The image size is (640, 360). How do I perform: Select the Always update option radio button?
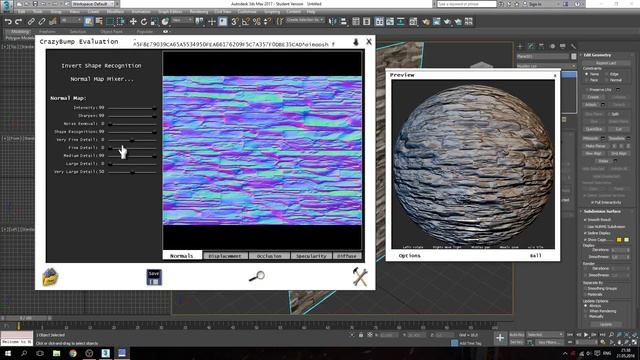(x=586, y=306)
